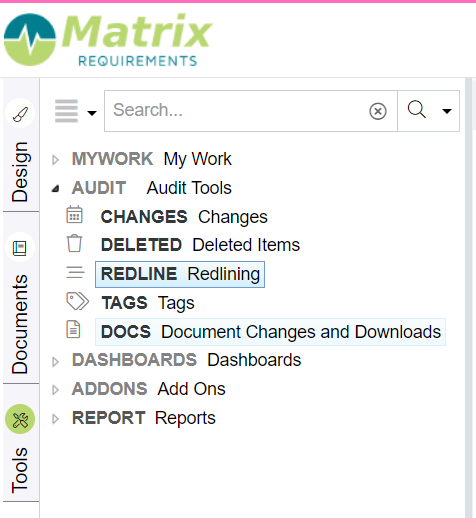Open the hamburger list menu dropdown

(x=76, y=111)
